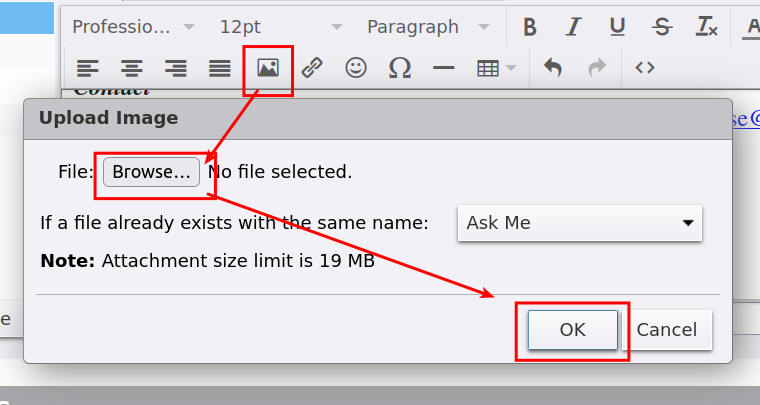760x405 pixels.
Task: Insert a hyperlink using link icon
Action: click(x=312, y=68)
